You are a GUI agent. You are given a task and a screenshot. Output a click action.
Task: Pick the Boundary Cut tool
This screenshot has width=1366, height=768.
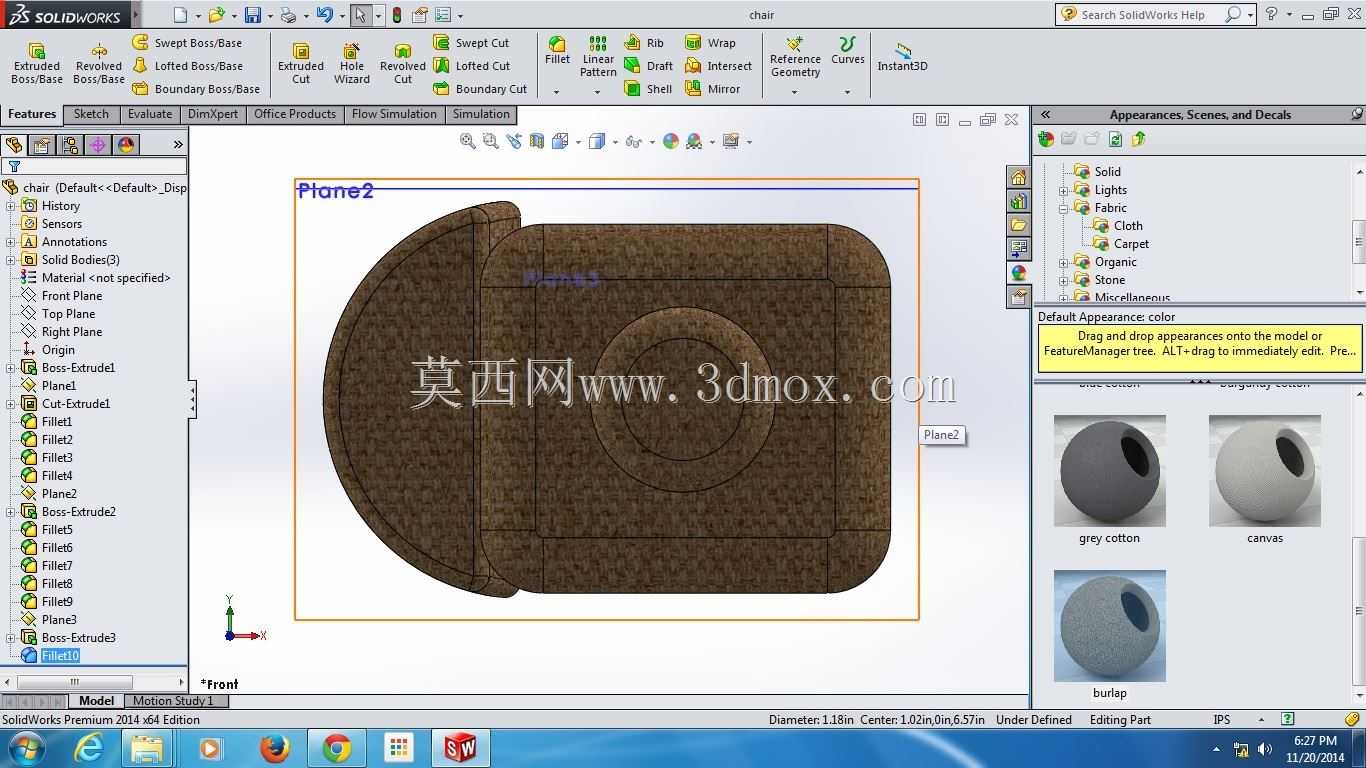[480, 89]
